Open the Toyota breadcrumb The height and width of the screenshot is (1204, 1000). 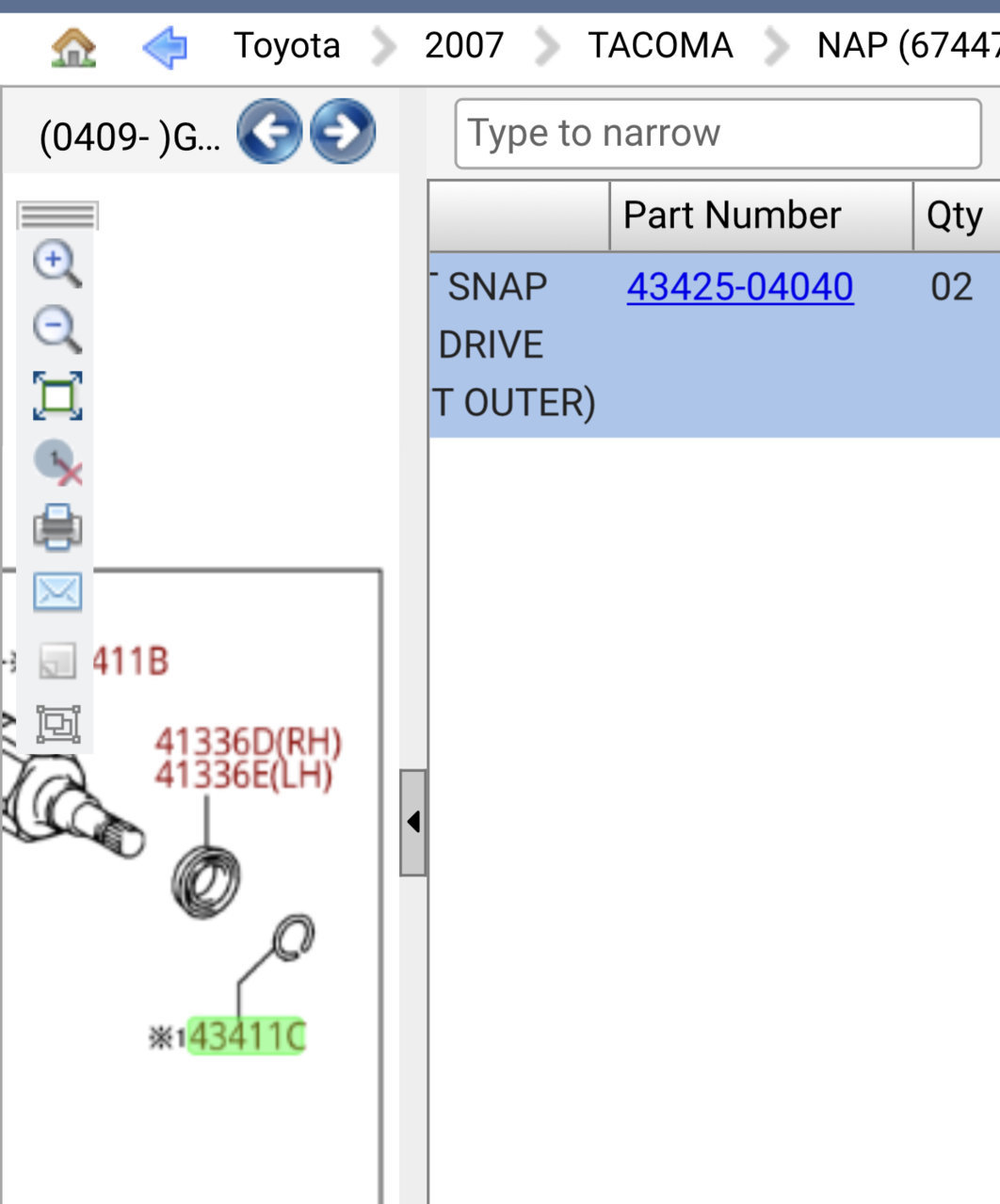286,45
